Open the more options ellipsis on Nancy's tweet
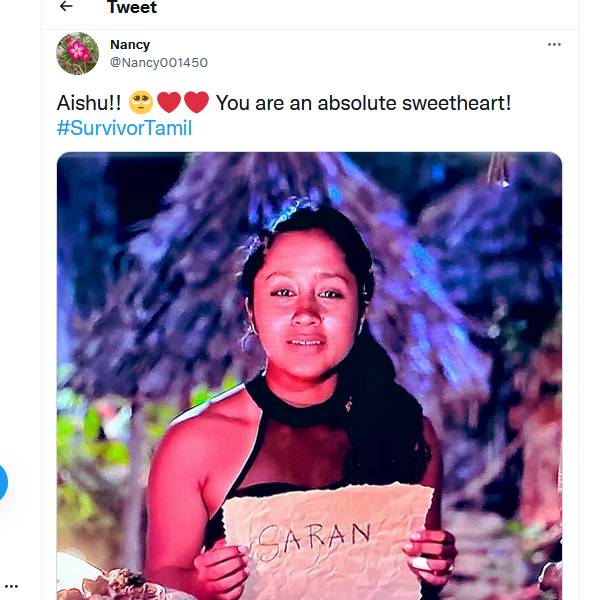Viewport: 600px width, 600px height. [x=554, y=45]
